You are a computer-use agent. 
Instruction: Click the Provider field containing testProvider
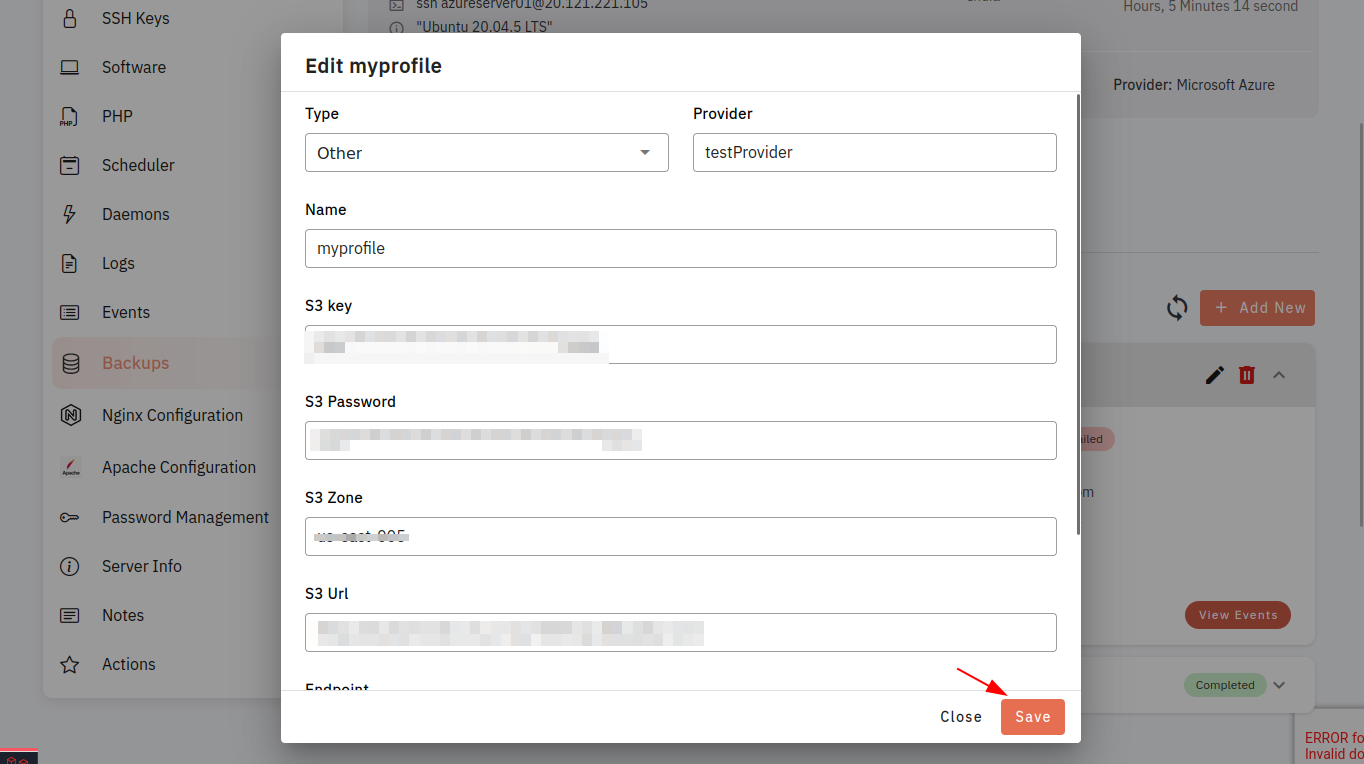(875, 153)
